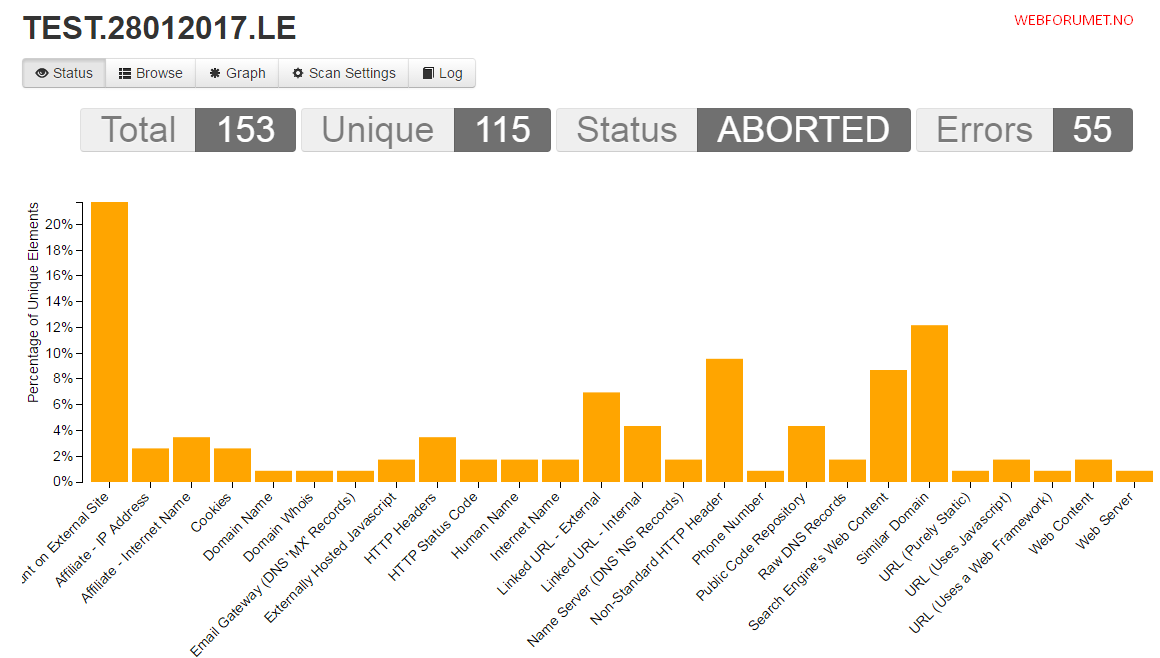Click the WEBFORUMET.NO link
Viewport: 1160px width, 658px height.
(1073, 20)
